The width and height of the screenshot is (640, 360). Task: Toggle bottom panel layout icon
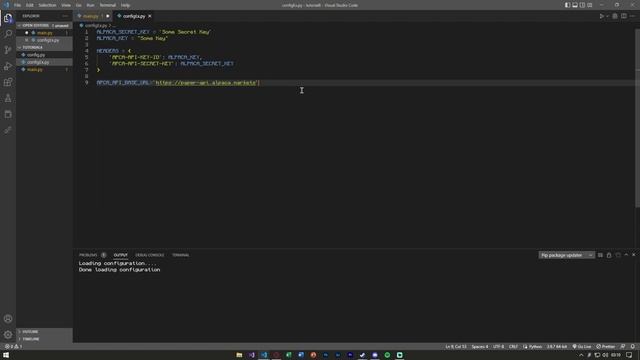pos(575,5)
